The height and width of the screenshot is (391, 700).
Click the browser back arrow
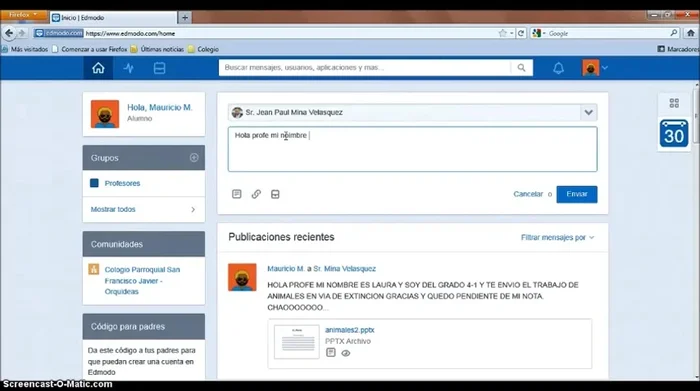(x=9, y=33)
